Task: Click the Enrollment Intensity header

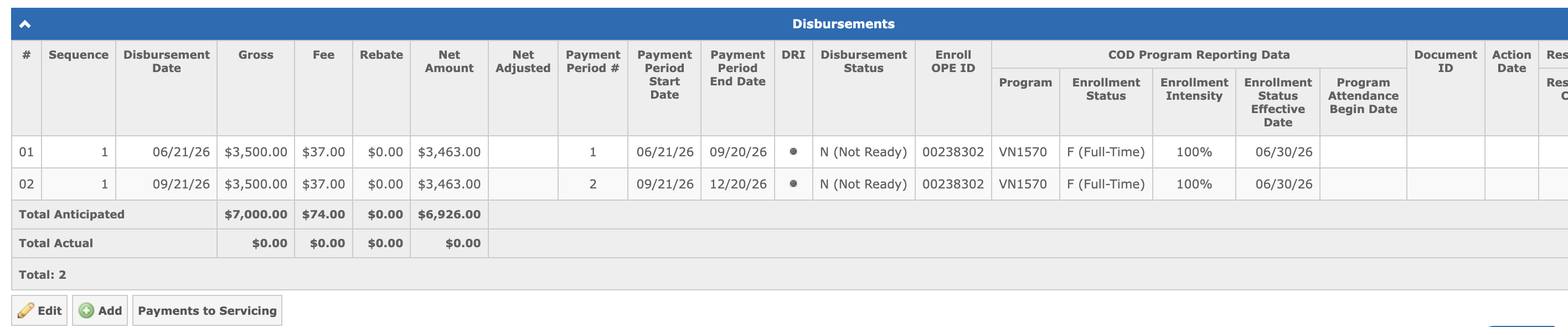Action: [x=1194, y=89]
